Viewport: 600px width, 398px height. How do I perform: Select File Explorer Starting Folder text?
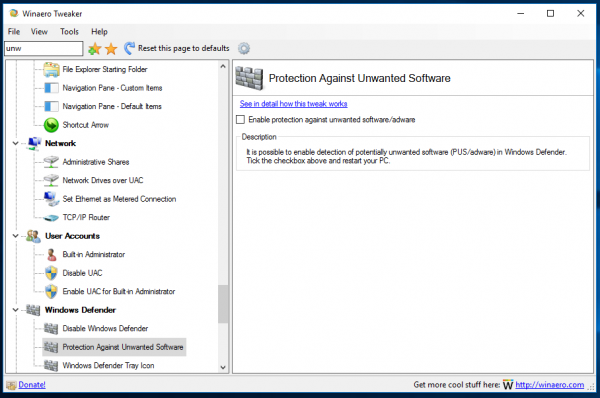pos(105,69)
